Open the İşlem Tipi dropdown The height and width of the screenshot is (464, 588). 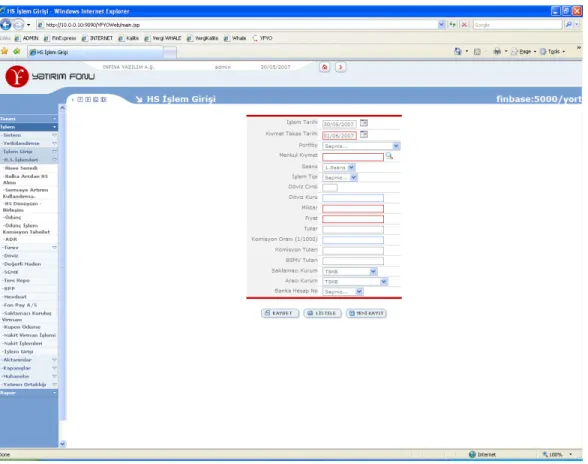pos(340,177)
